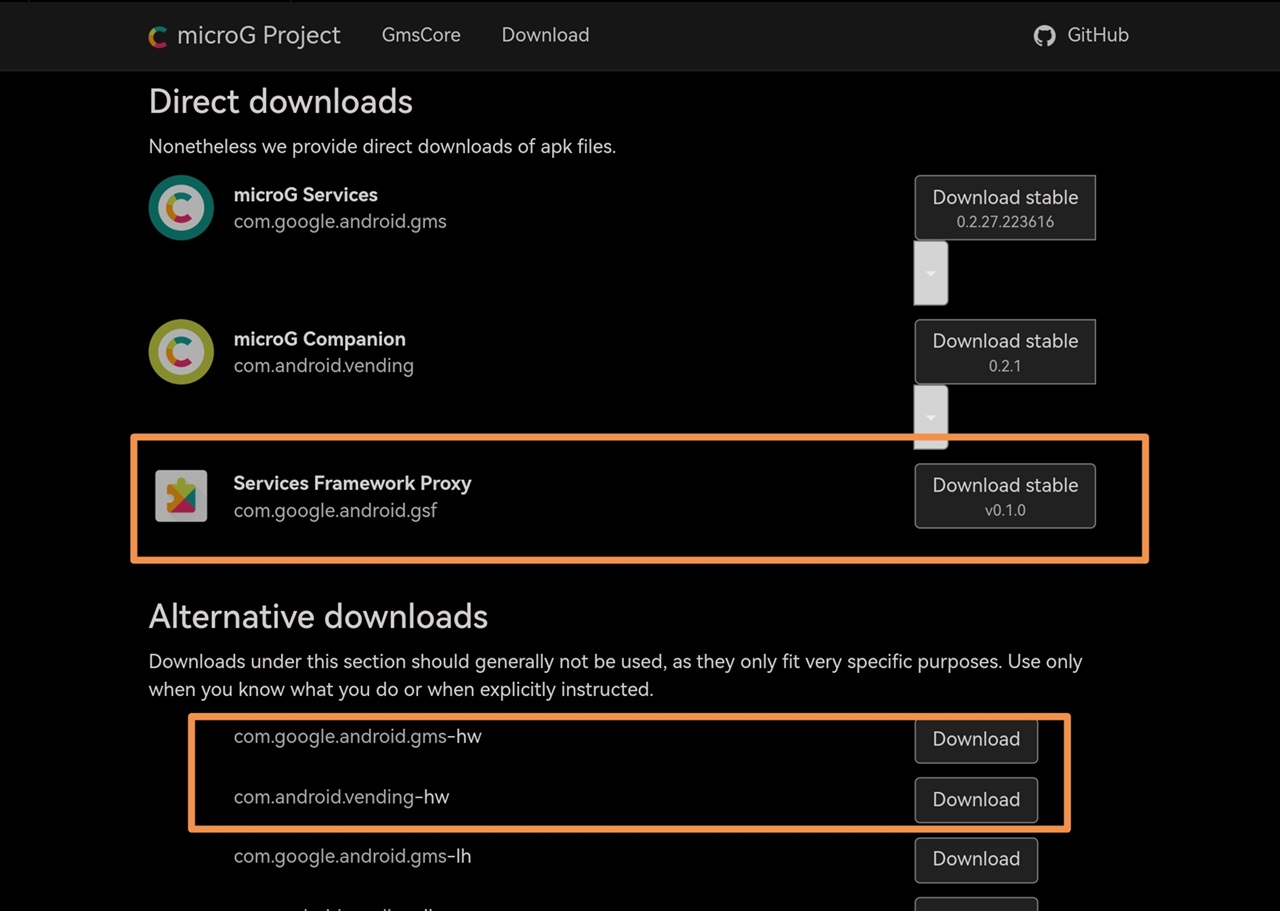
Task: Select 'com.android.vending-hw' row text
Action: tap(342, 797)
